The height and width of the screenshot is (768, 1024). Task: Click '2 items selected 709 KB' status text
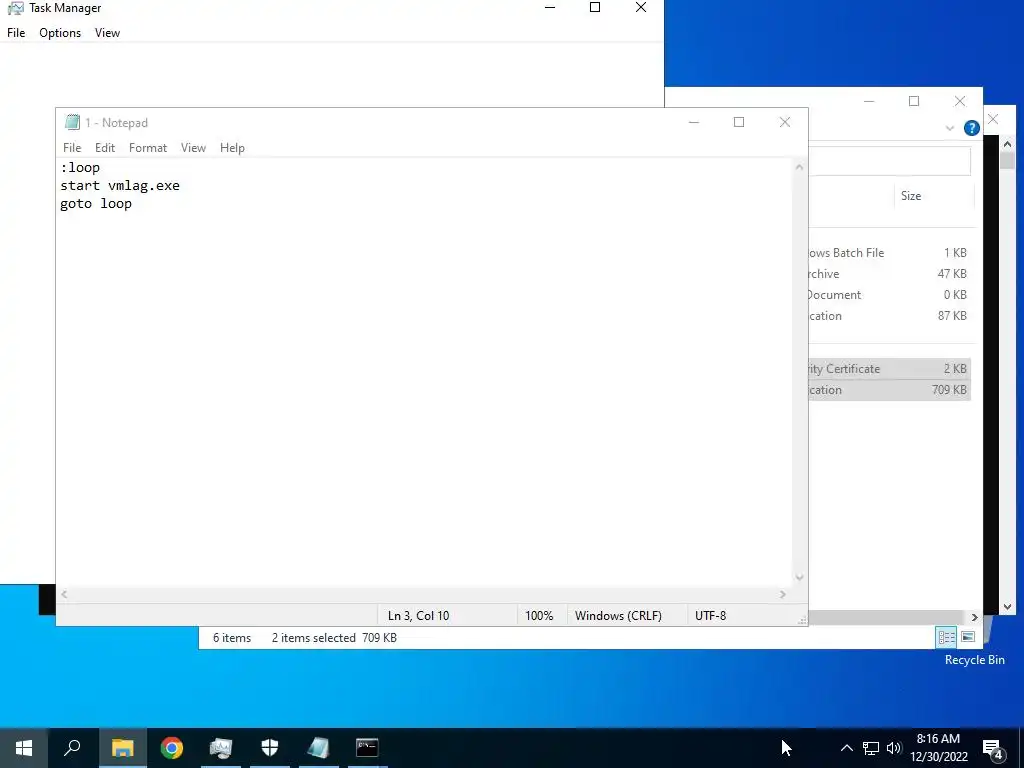point(334,638)
